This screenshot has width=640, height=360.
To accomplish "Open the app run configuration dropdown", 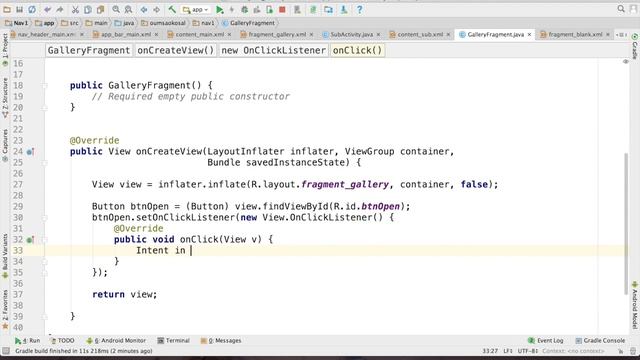I will tap(196, 9).
